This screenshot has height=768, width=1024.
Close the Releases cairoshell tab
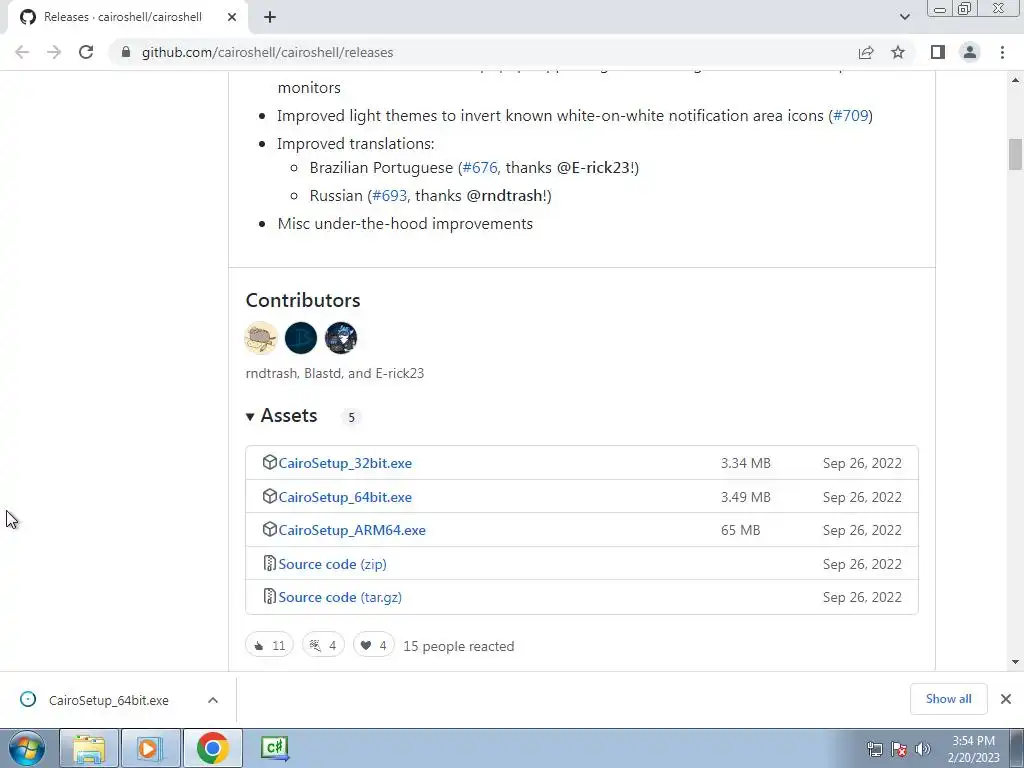[231, 17]
